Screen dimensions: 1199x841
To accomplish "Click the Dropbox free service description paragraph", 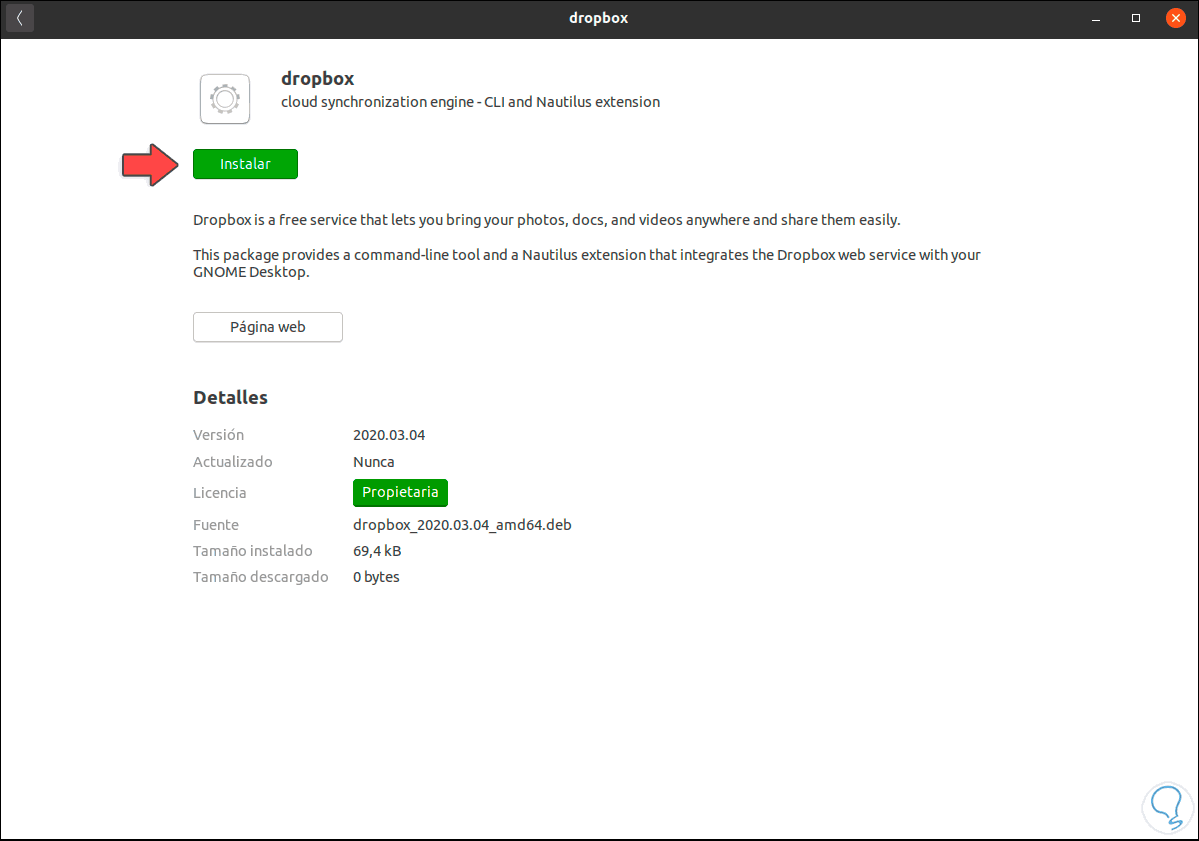I will tap(547, 220).
